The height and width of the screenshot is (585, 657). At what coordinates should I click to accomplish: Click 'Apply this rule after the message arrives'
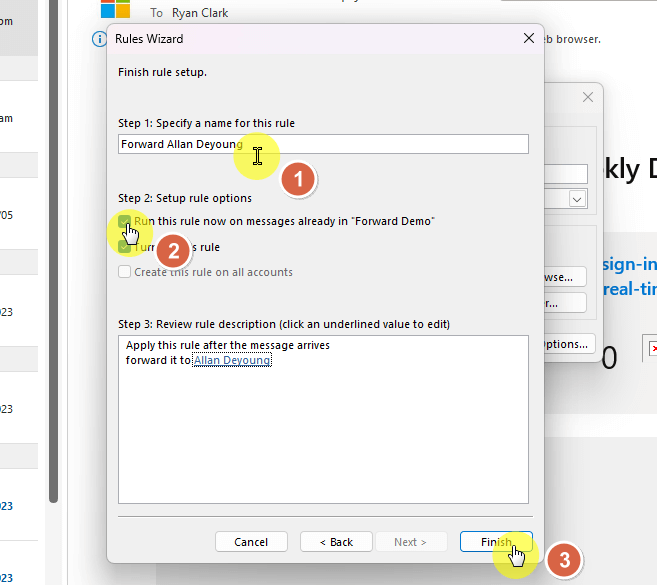click(228, 345)
